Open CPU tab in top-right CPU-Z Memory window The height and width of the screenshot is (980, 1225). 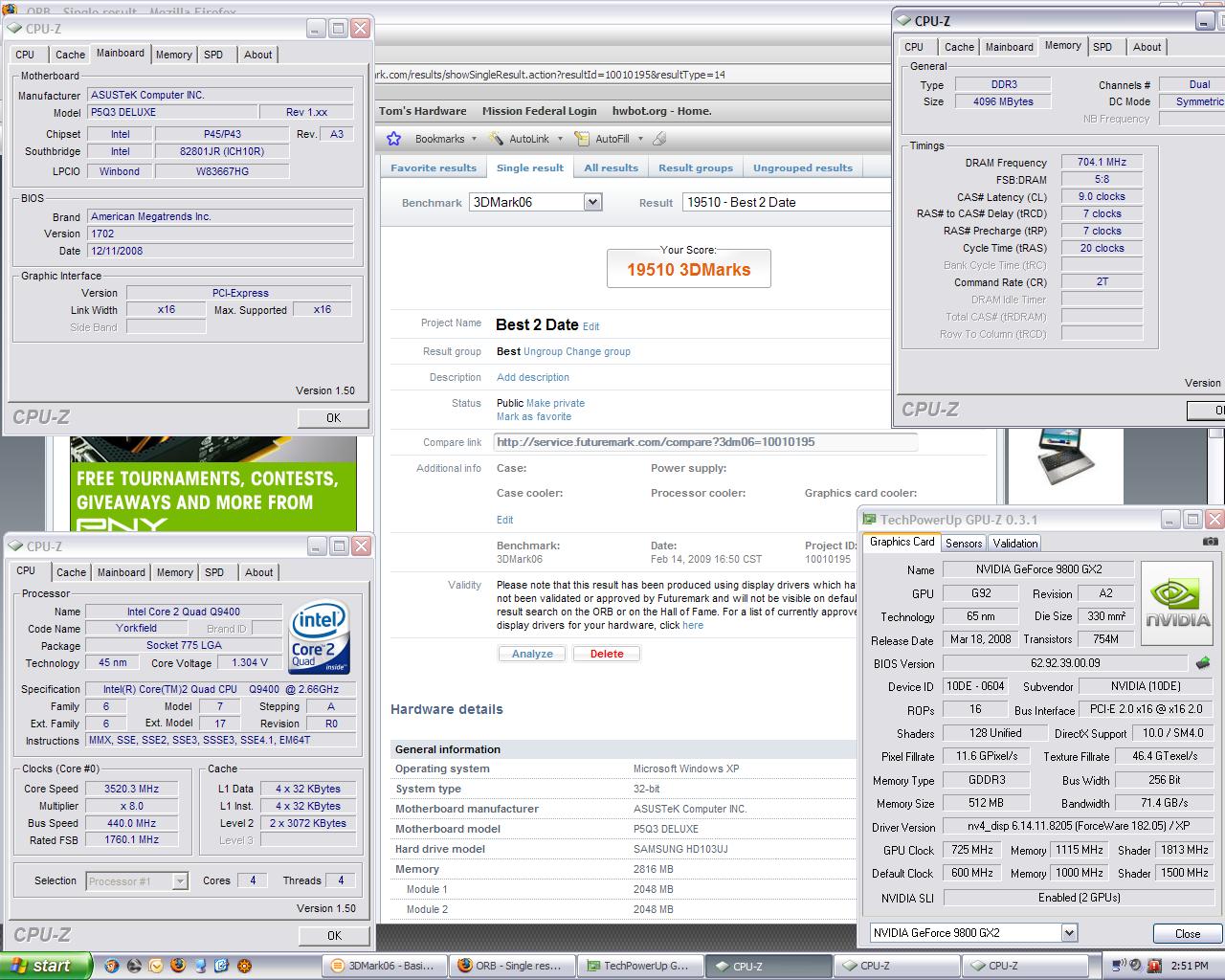pyautogui.click(x=914, y=47)
